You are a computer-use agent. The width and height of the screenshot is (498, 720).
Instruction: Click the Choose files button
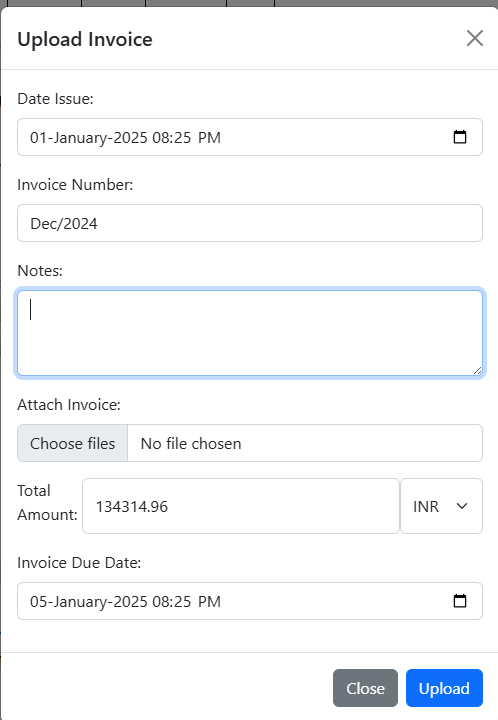73,443
